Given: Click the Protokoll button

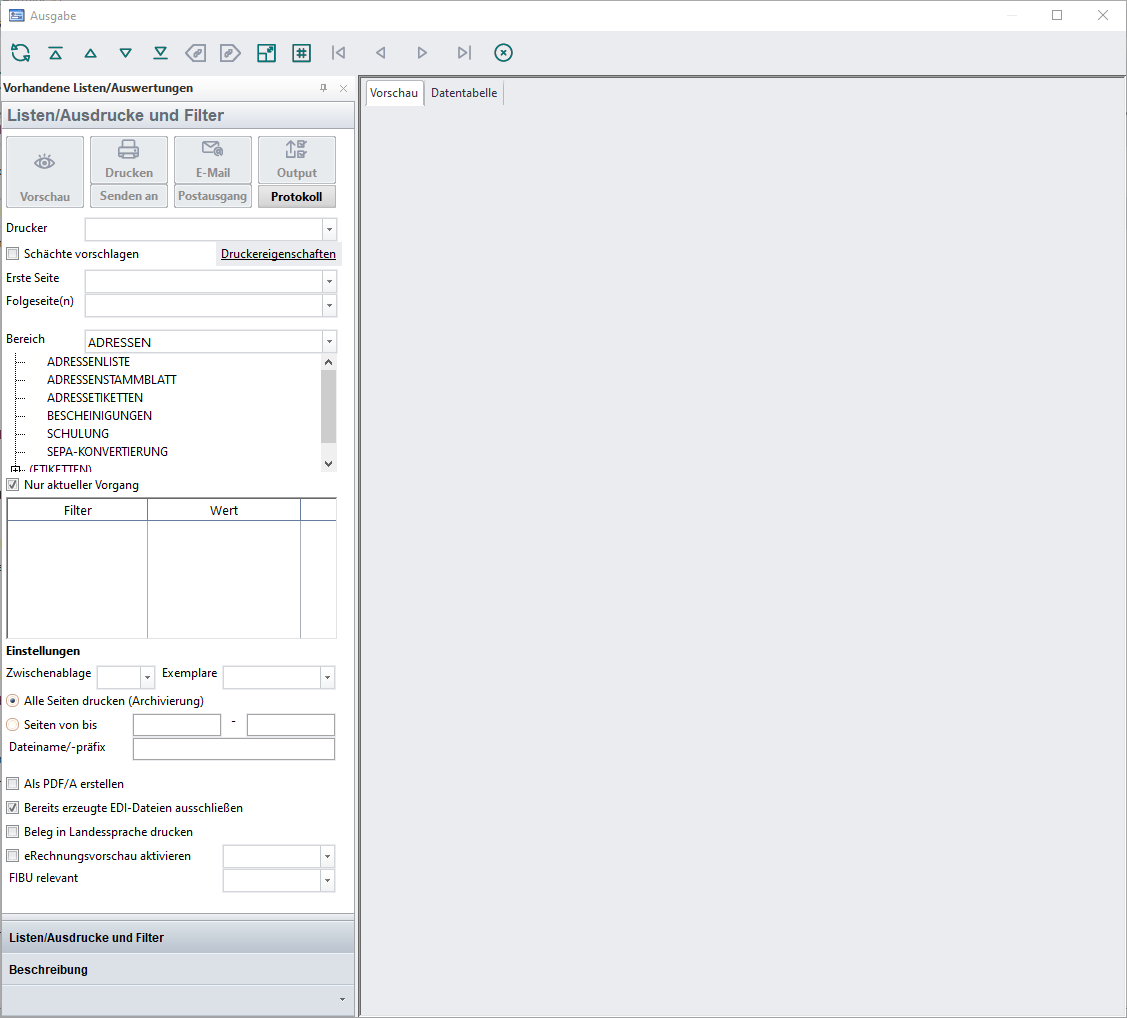Looking at the screenshot, I should point(296,196).
